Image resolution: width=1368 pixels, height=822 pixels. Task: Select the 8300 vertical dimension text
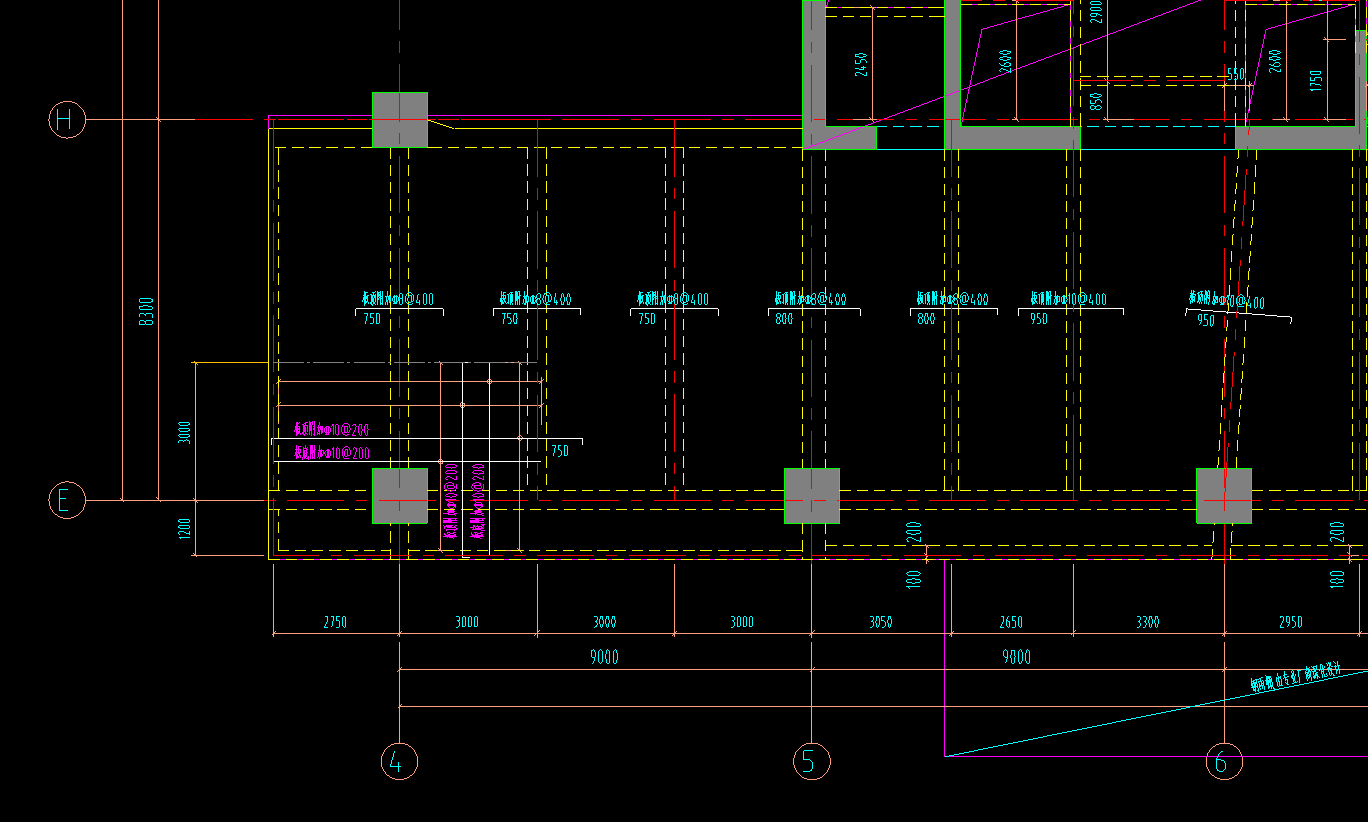click(x=147, y=311)
